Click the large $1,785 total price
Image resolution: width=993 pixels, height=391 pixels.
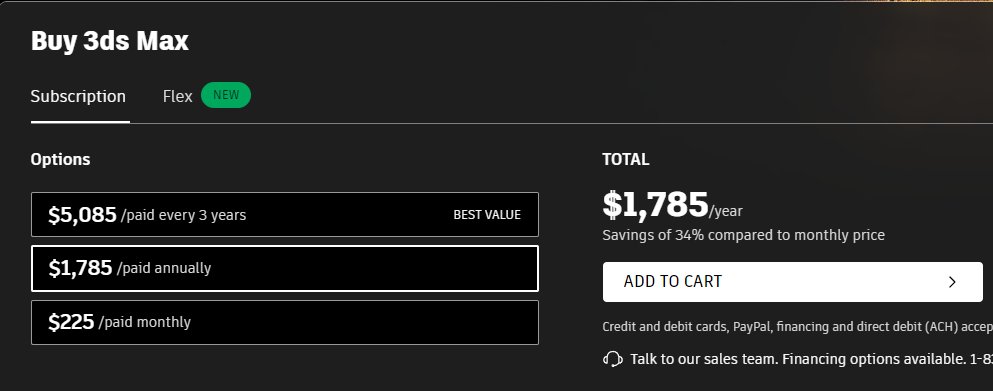coord(655,205)
